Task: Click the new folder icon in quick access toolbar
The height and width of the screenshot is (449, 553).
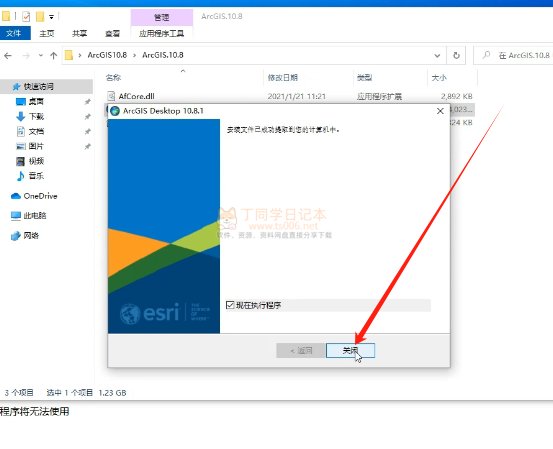Action: pyautogui.click(x=40, y=16)
